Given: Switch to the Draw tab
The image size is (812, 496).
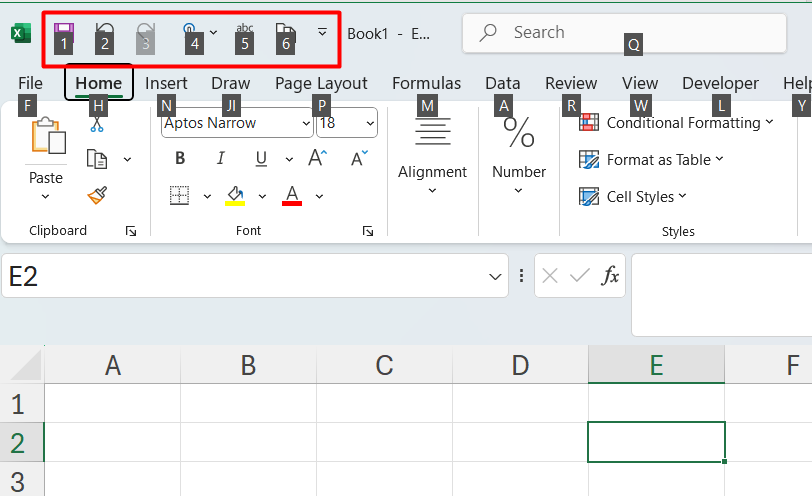Looking at the screenshot, I should coord(230,83).
